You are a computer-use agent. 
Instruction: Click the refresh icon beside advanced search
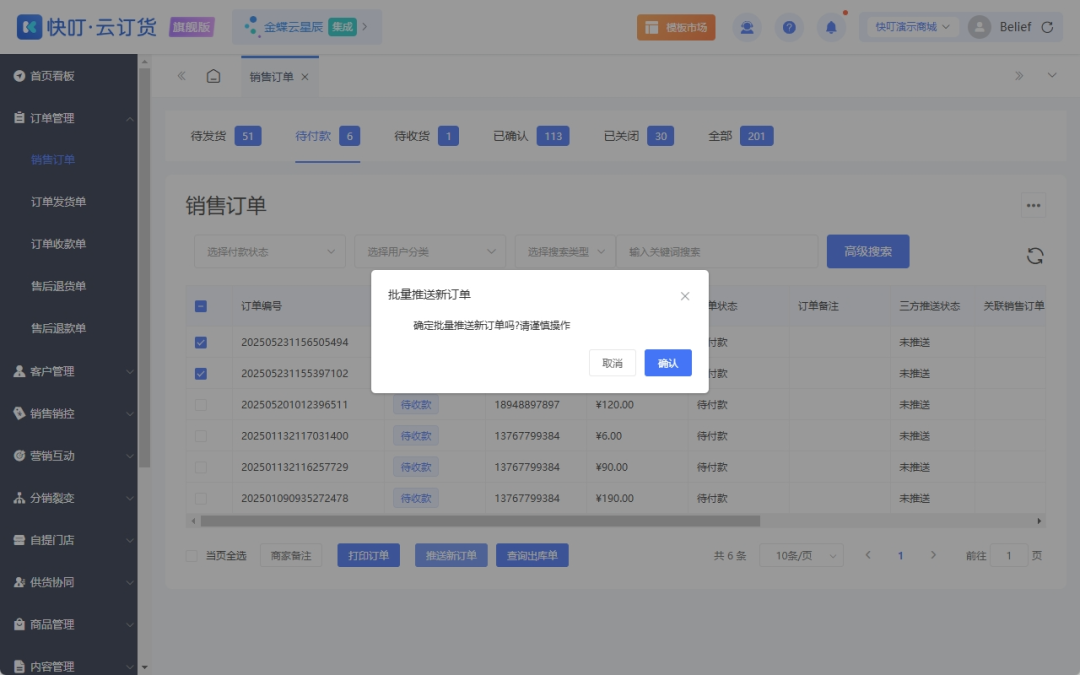[x=1035, y=256]
